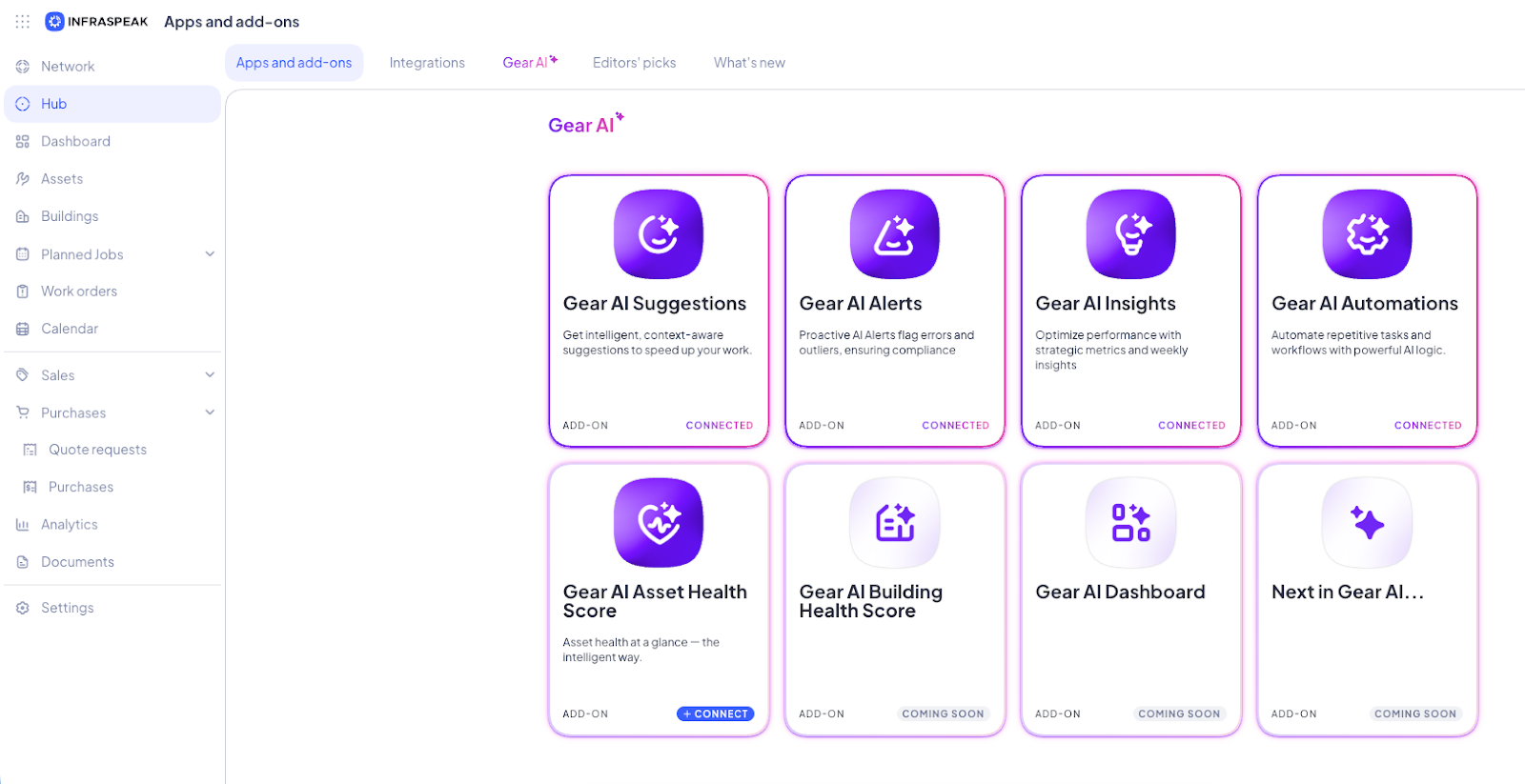Screen dimensions: 1525x784
Task: Open the app launcher grid icon
Action: click(x=23, y=21)
